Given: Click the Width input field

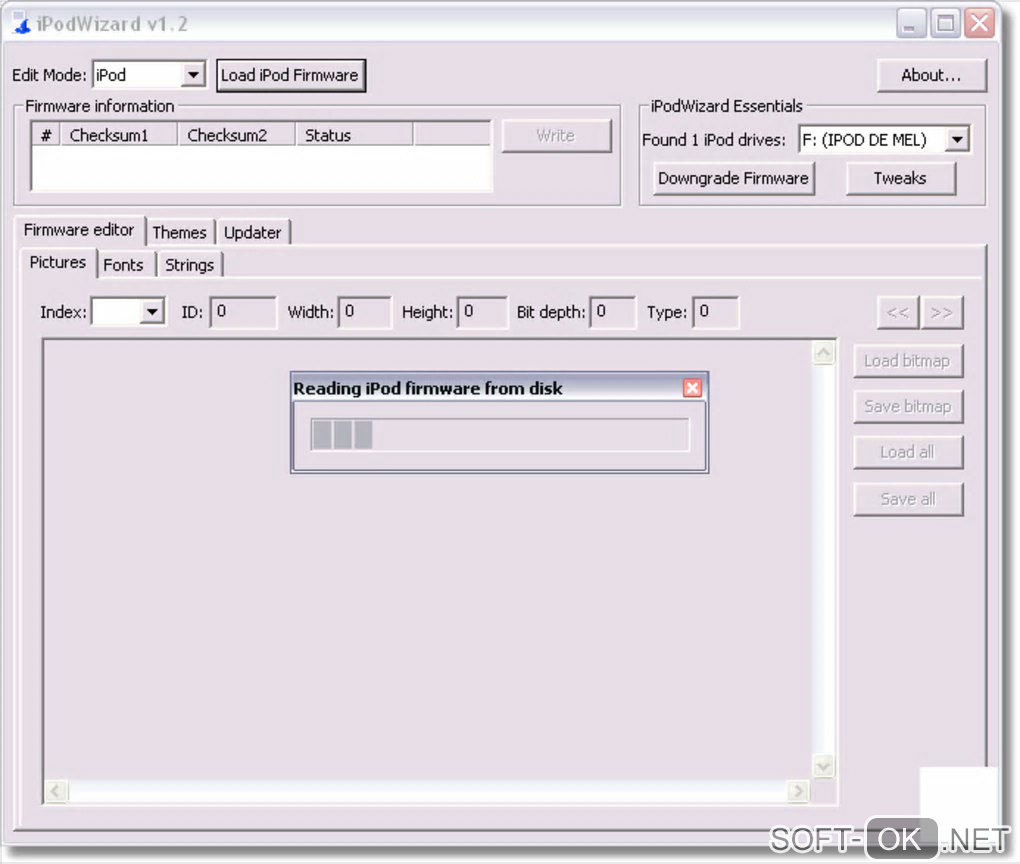Looking at the screenshot, I should point(365,312).
